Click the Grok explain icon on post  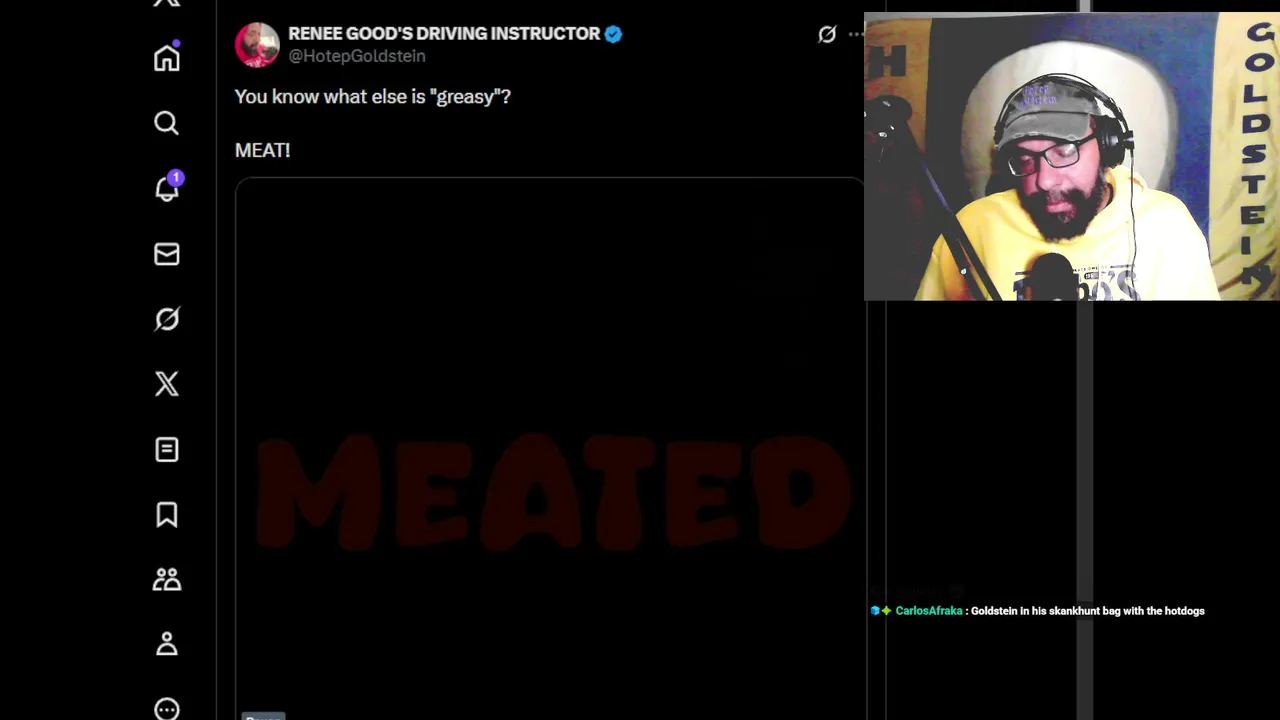[827, 35]
